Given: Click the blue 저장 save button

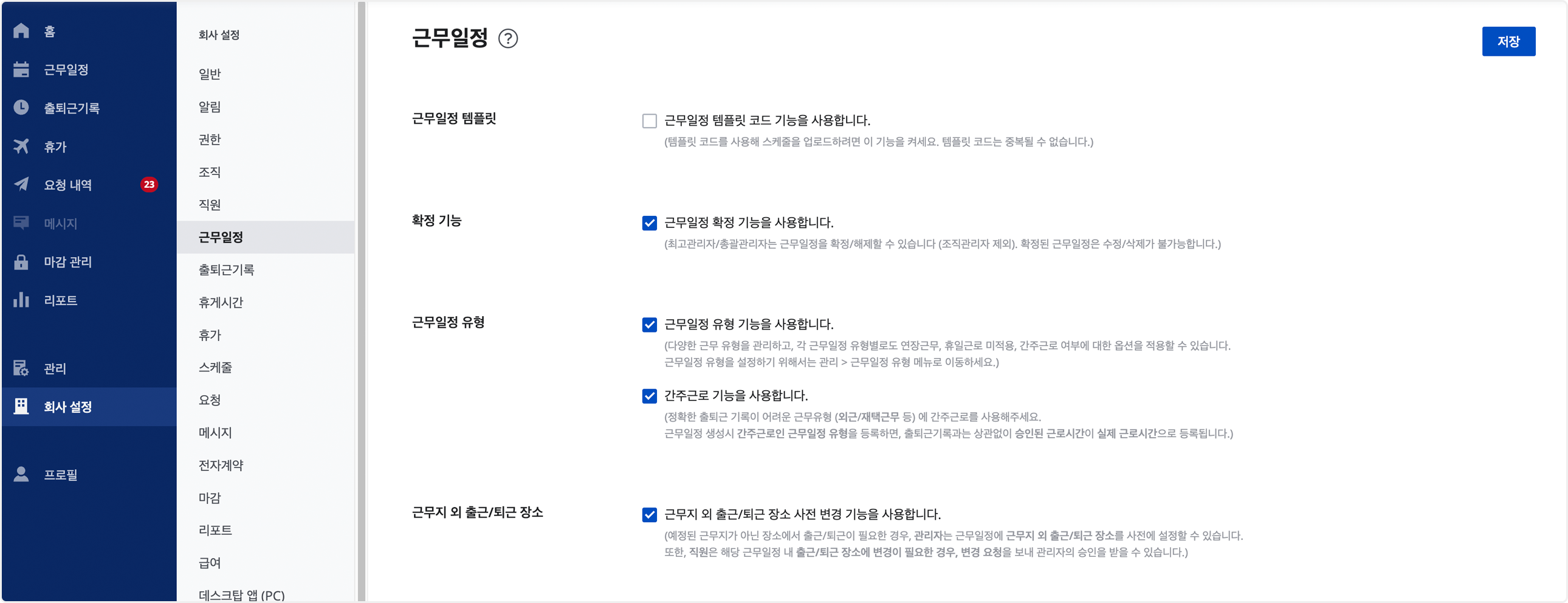Looking at the screenshot, I should [x=1508, y=41].
